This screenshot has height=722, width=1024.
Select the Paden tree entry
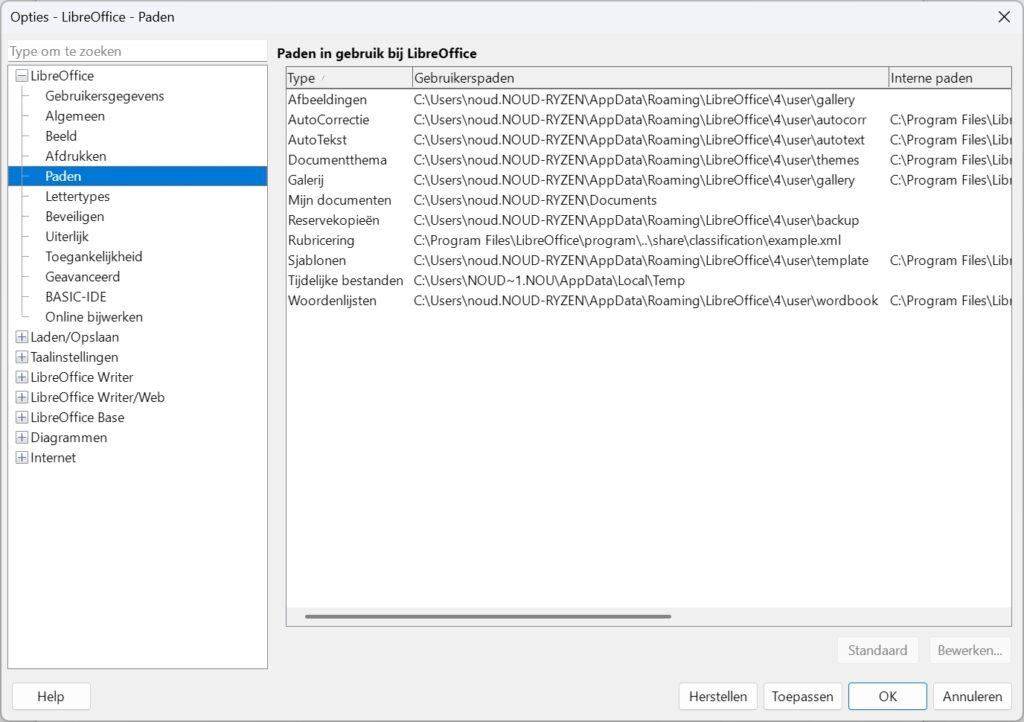[137, 176]
